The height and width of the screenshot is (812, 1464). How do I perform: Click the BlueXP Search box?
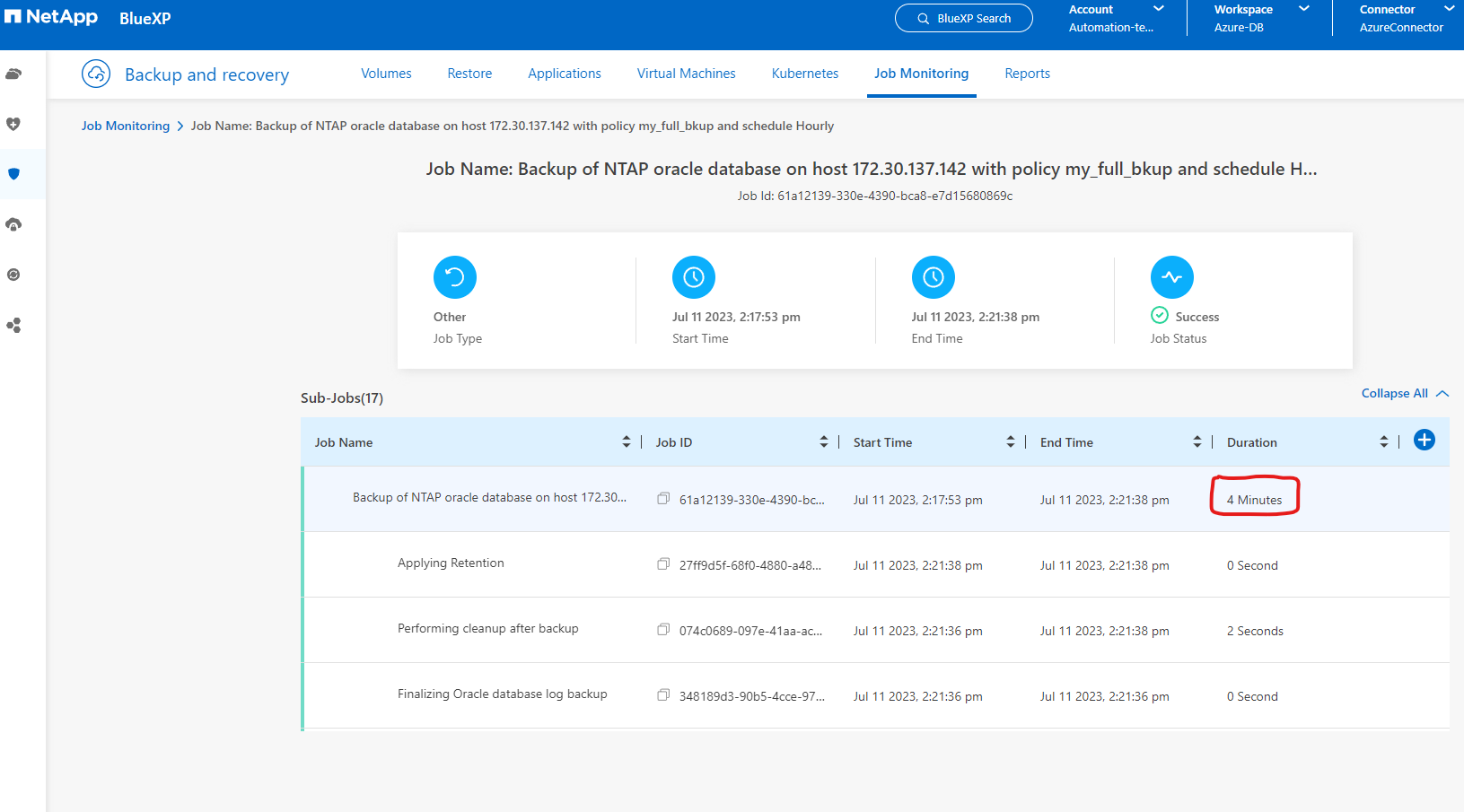(963, 18)
